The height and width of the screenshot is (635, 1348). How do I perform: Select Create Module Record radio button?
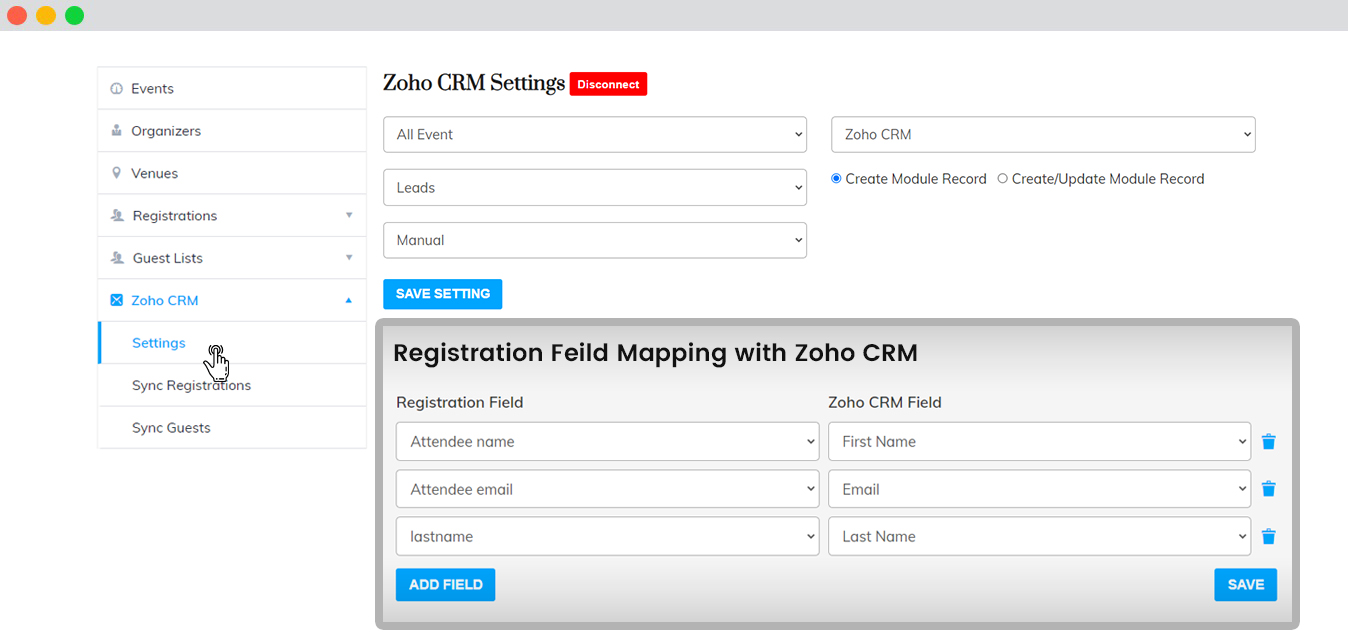(x=836, y=179)
